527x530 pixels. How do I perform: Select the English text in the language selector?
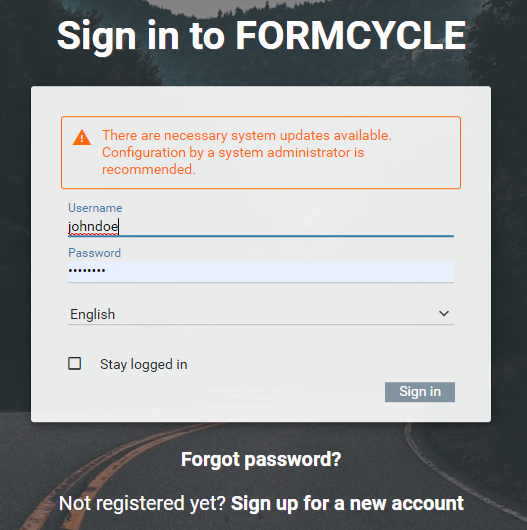[x=92, y=314]
